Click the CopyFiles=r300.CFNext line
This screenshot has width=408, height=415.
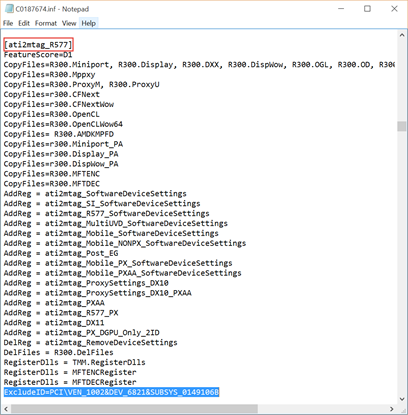tap(52, 94)
